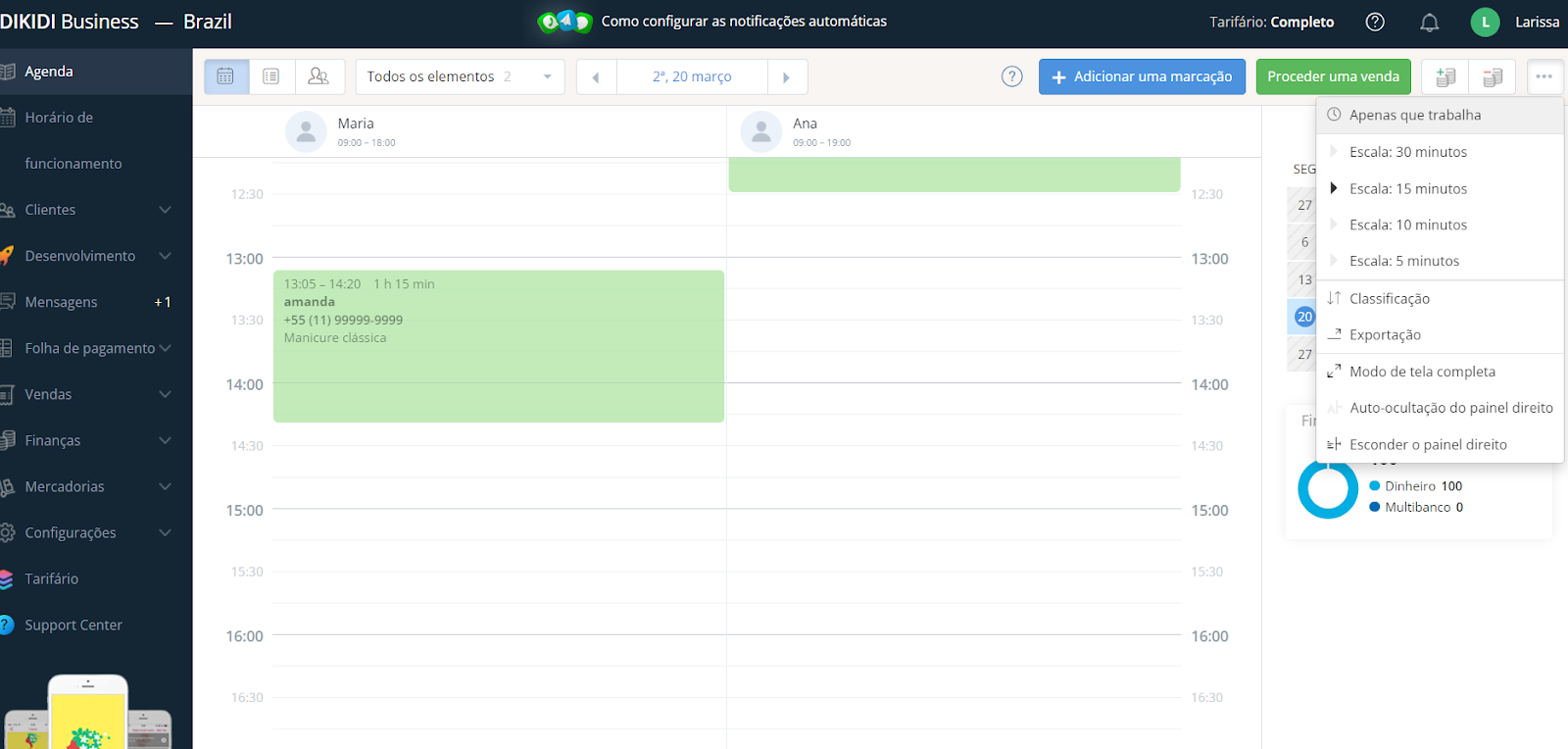Select Esconder o painel direito
Screen dimensions: 1568x749
tap(1440, 444)
